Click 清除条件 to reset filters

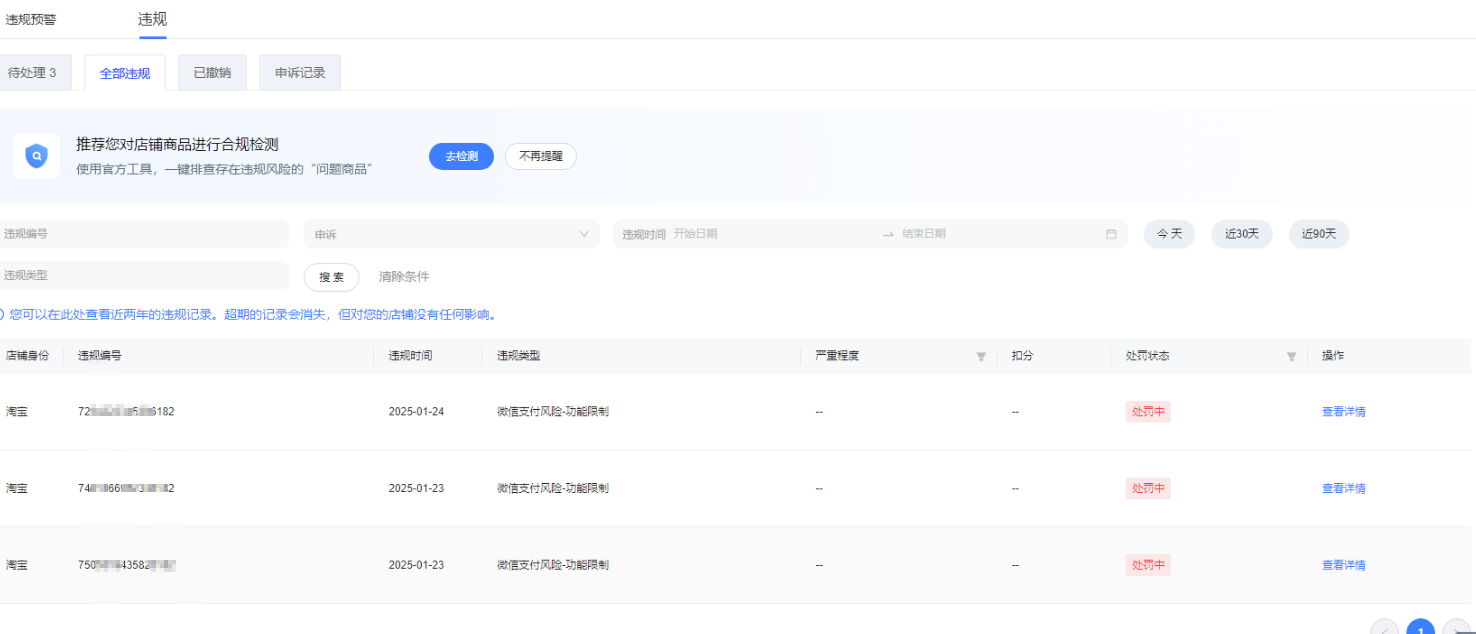[x=404, y=277]
